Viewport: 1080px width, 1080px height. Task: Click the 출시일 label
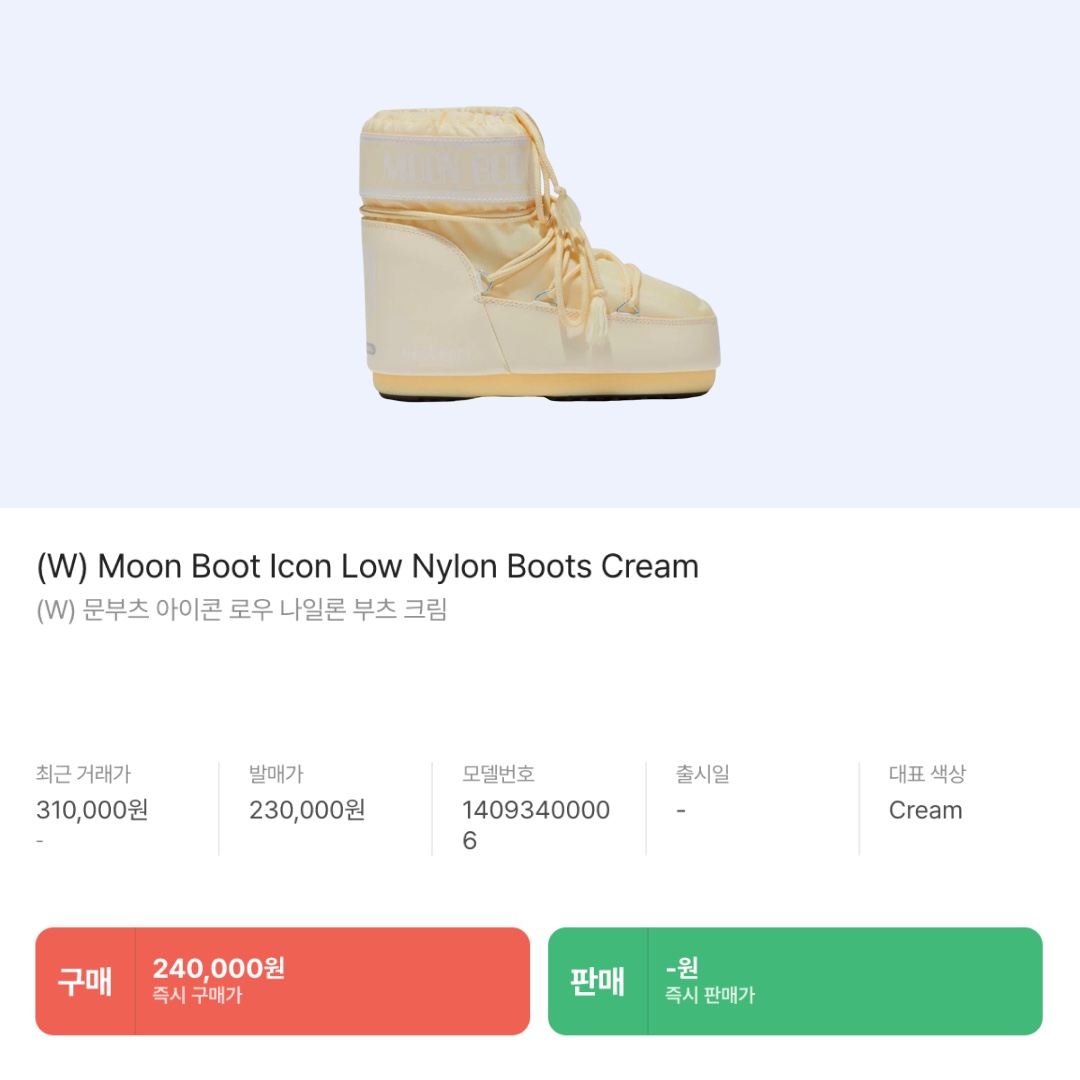click(x=702, y=774)
